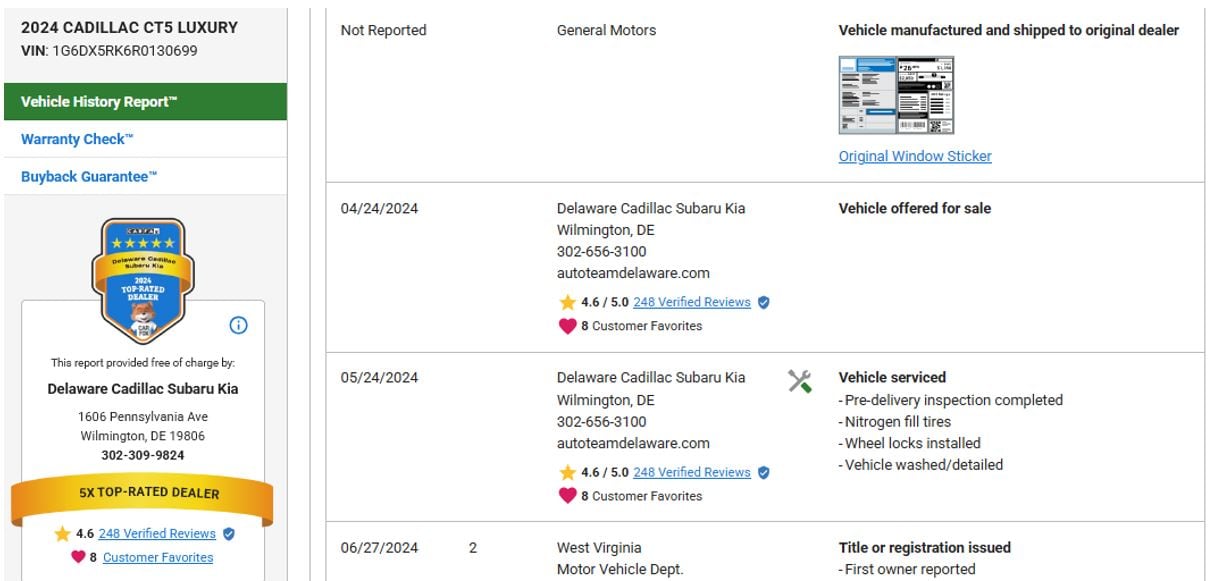Click the sidebar pink heart favorites icon
Image resolution: width=1213 pixels, height=581 pixels.
(78, 557)
